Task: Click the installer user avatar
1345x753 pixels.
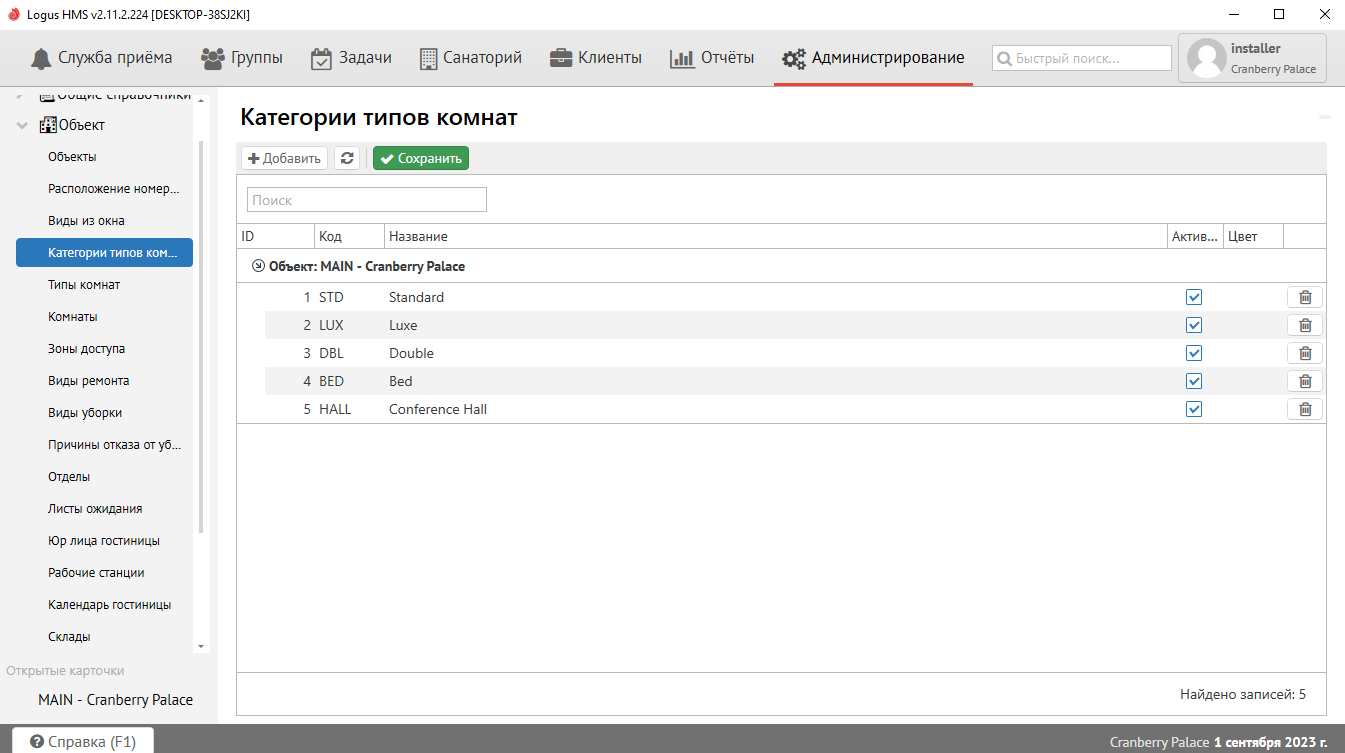Action: coord(1206,58)
